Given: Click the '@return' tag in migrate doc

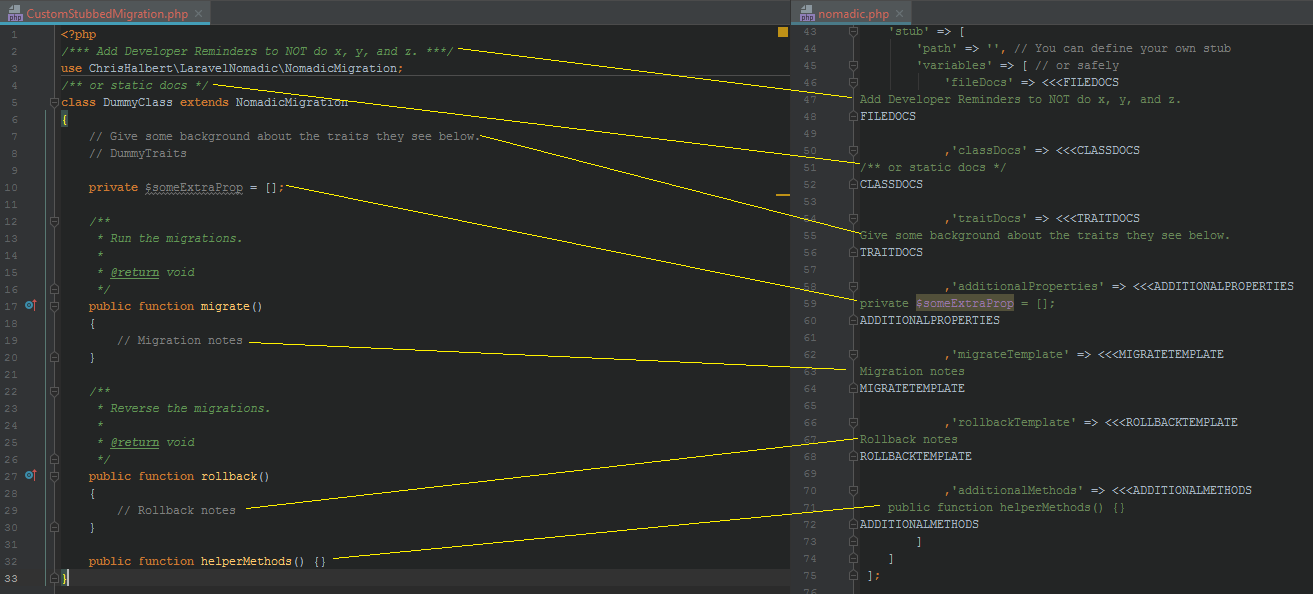Looking at the screenshot, I should pyautogui.click(x=135, y=272).
